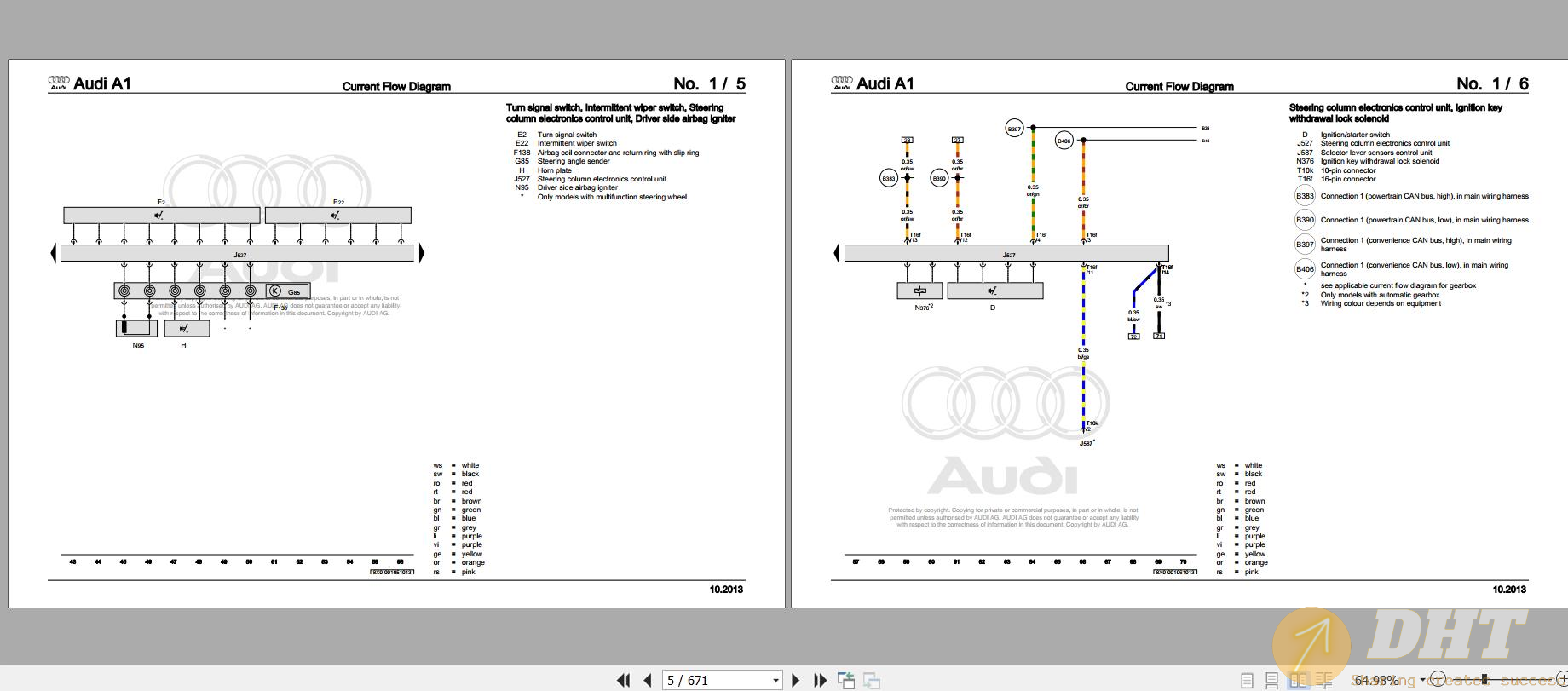This screenshot has height=691, width=1568.
Task: Click right arrow on J527 bar, page 1/5
Action: pyautogui.click(x=421, y=253)
